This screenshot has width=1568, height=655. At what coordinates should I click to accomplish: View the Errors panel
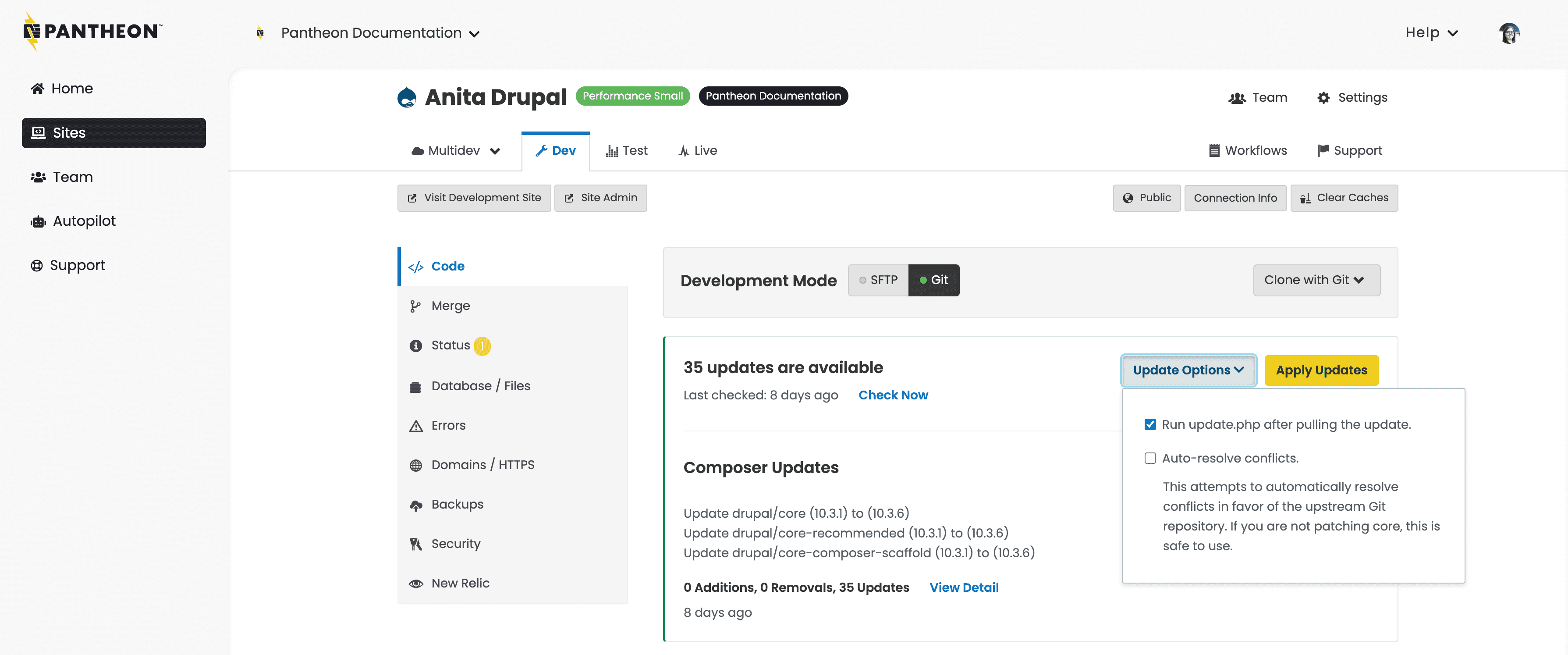[x=447, y=425]
